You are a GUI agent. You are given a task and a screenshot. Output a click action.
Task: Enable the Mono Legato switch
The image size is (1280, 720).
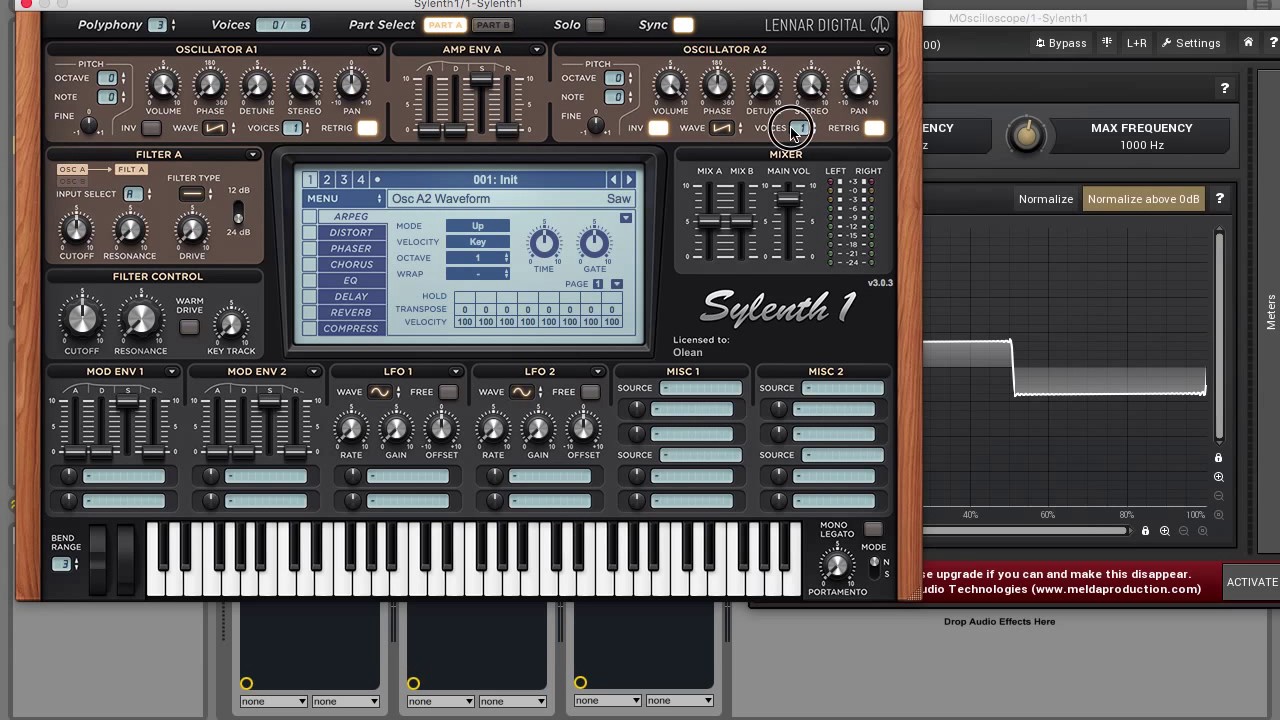(873, 529)
